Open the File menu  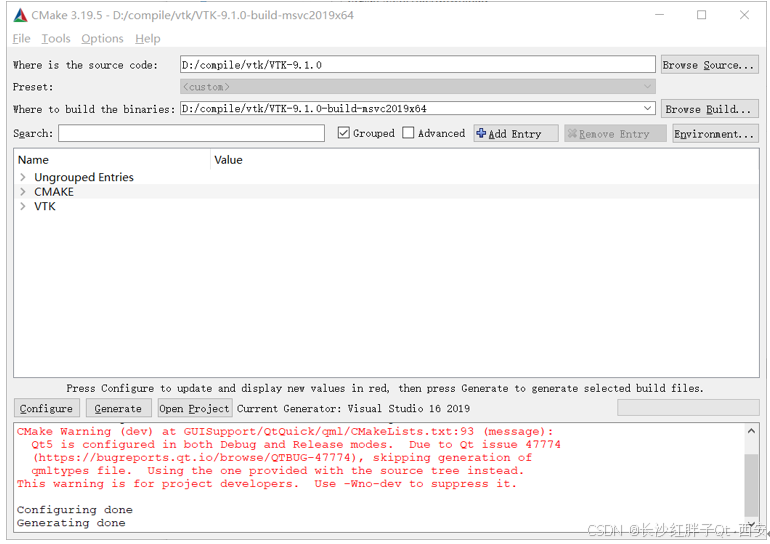tap(21, 38)
